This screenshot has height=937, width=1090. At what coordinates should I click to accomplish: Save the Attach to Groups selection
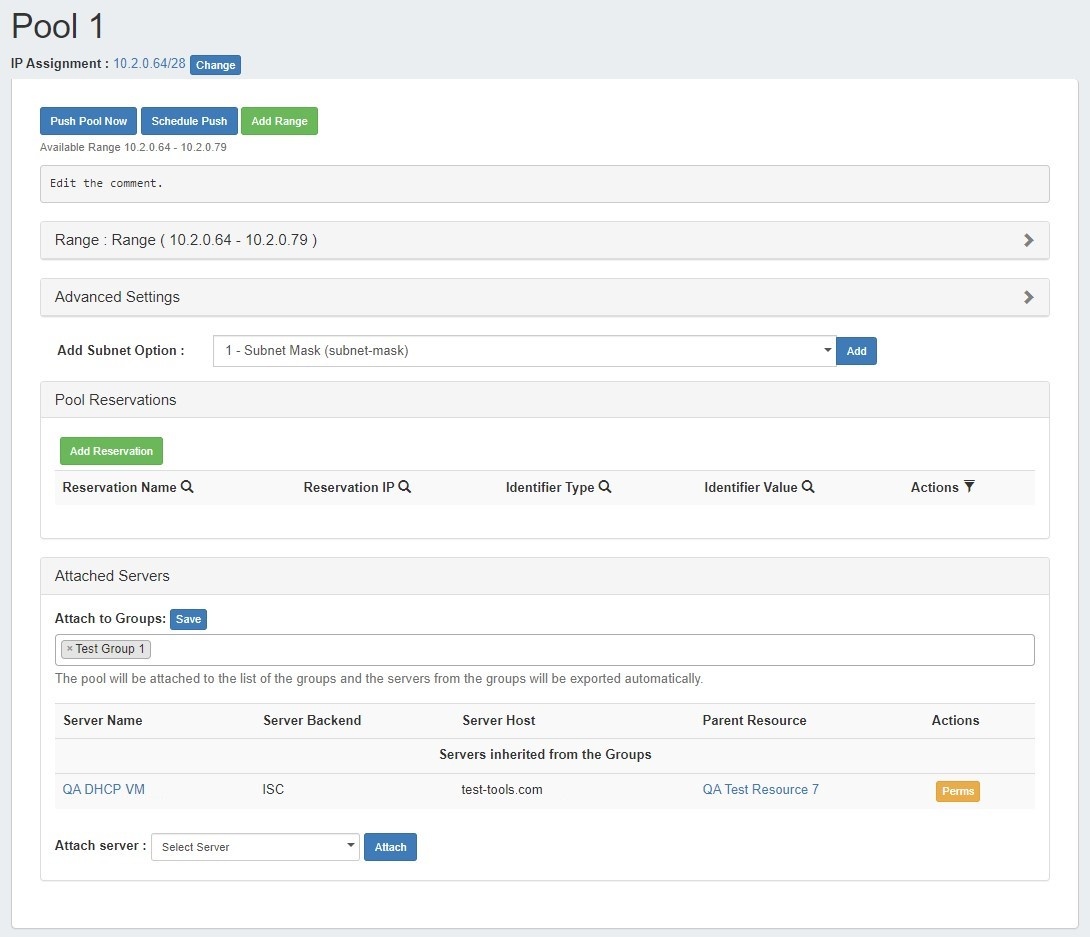click(188, 619)
